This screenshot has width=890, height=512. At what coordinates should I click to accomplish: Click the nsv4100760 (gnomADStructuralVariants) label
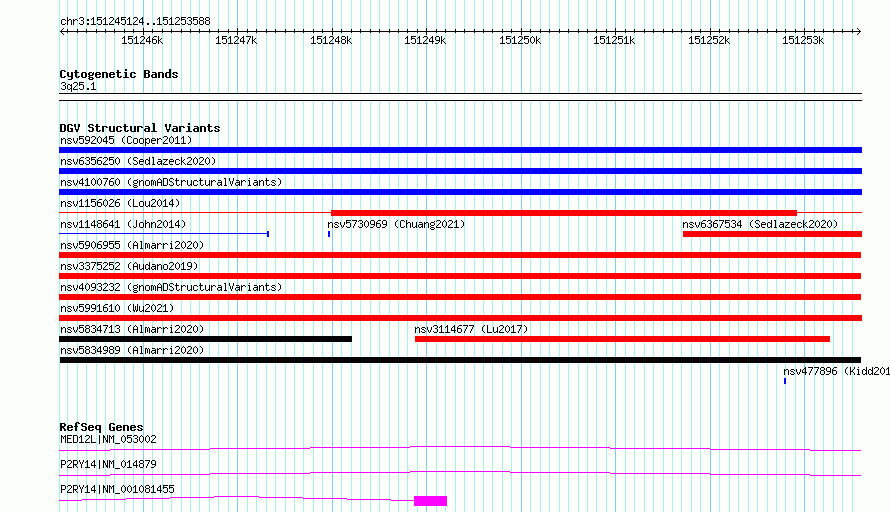(171, 182)
